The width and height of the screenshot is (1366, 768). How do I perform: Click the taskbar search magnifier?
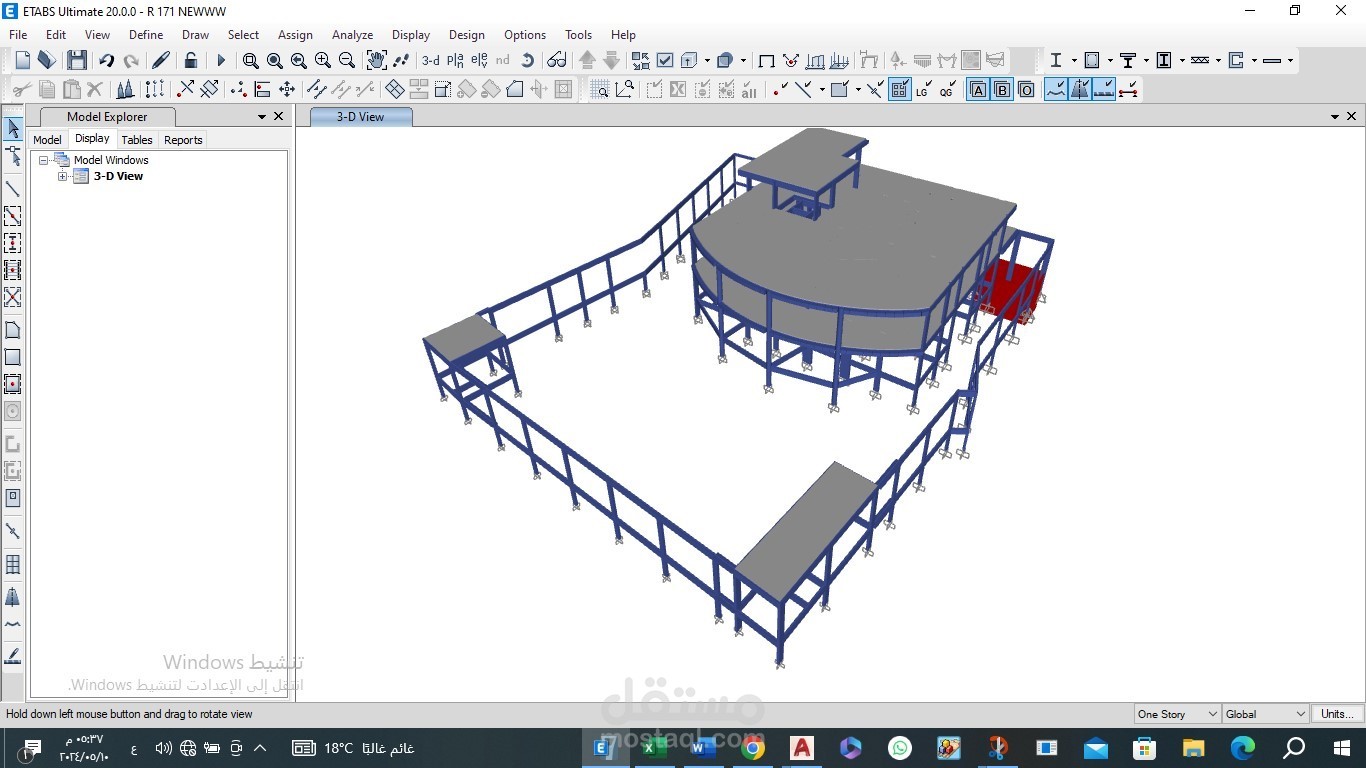tap(1294, 747)
